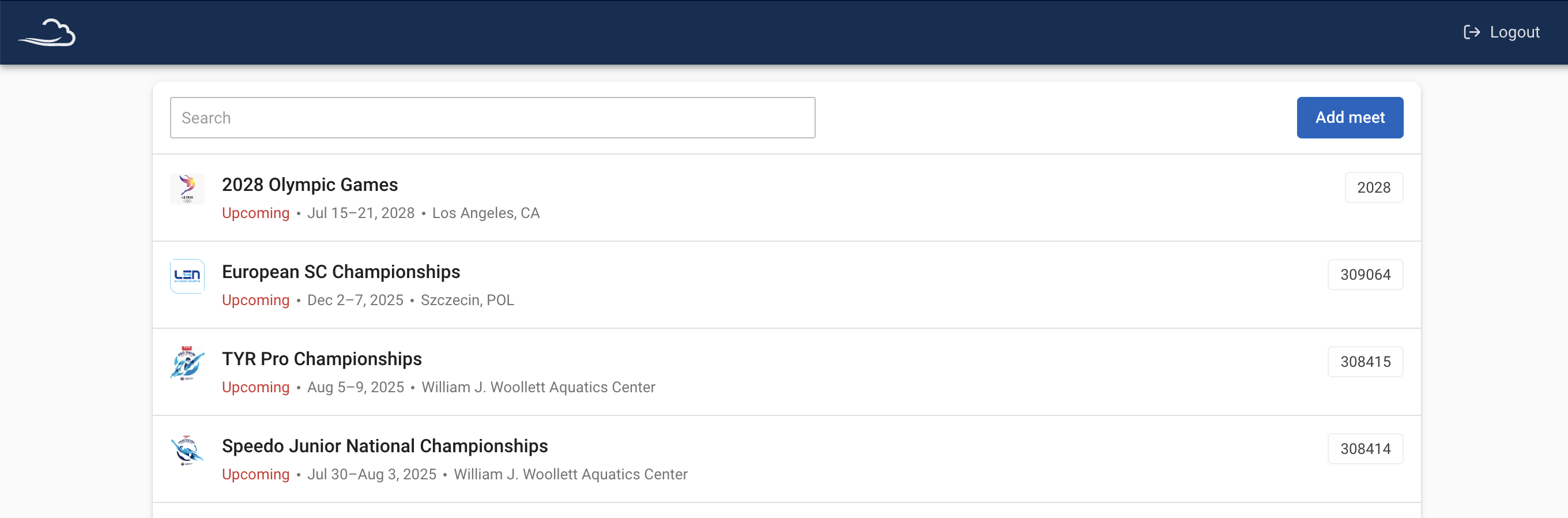Focus the Search input field
Viewport: 1568px width, 518px height.
(x=493, y=117)
